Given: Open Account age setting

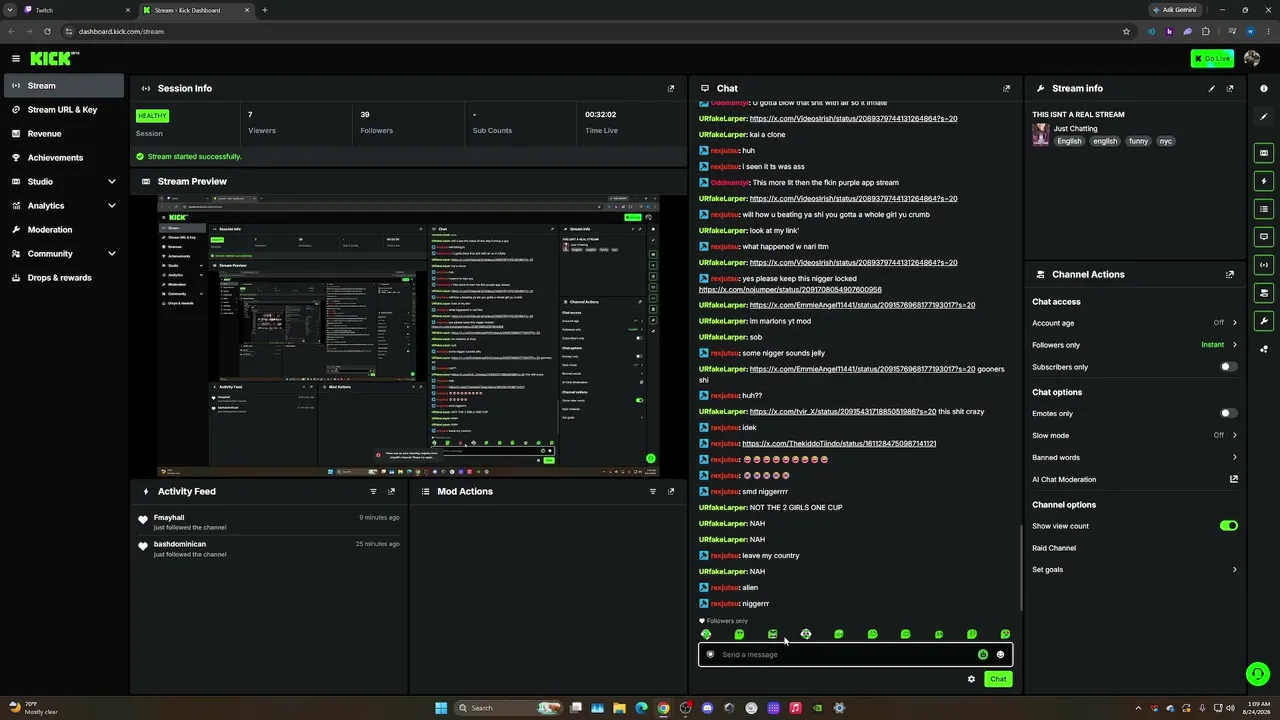Looking at the screenshot, I should click(1135, 322).
